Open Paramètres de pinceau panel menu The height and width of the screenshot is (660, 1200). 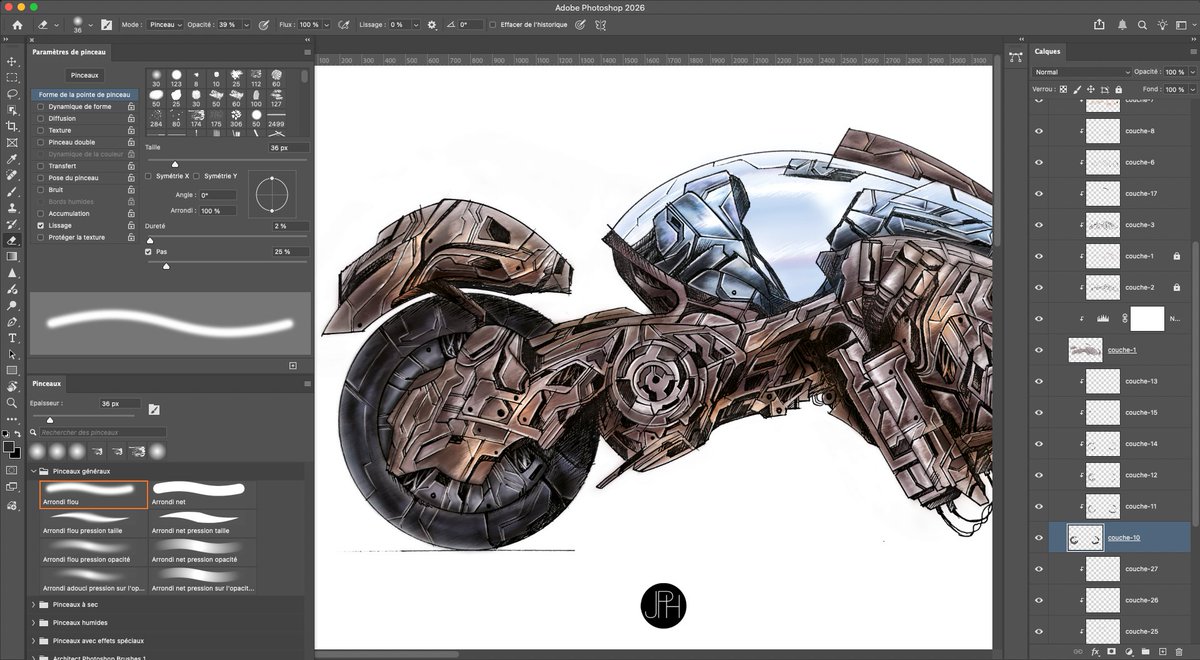307,52
